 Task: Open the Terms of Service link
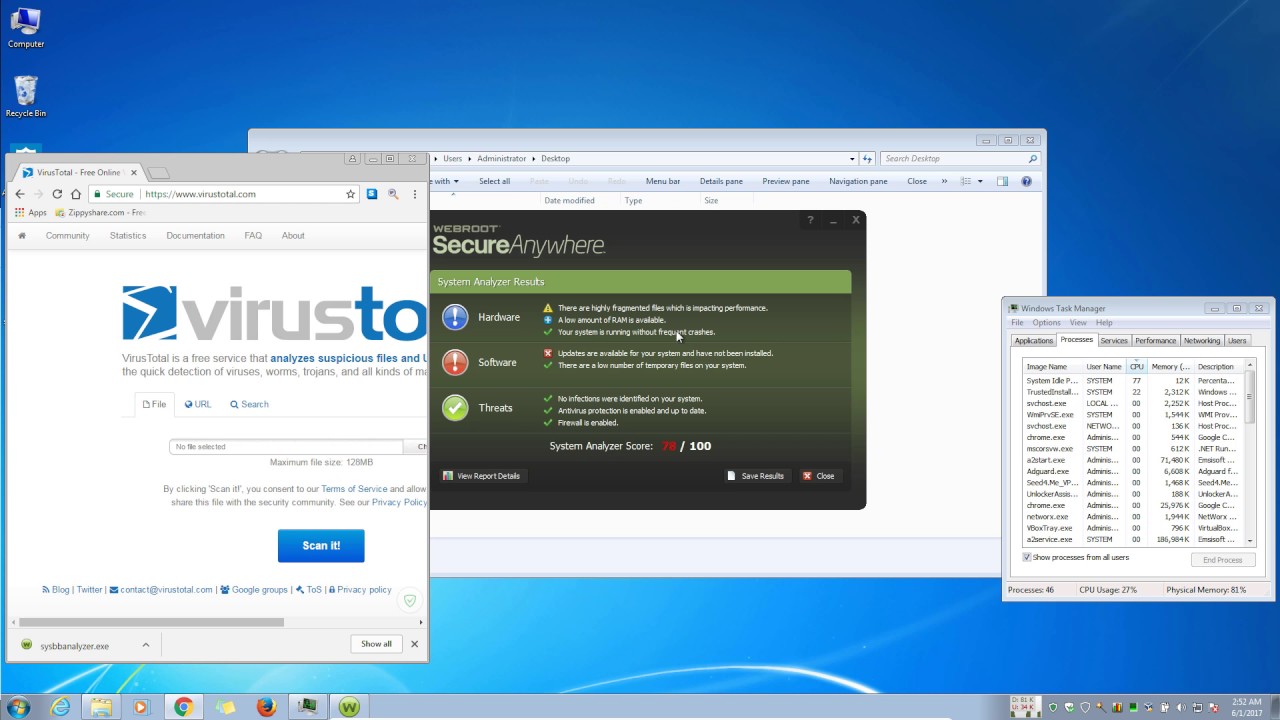coord(354,489)
